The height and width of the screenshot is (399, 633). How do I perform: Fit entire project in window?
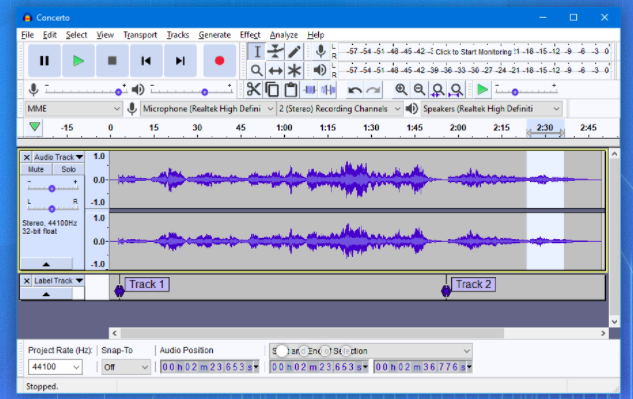[x=457, y=90]
